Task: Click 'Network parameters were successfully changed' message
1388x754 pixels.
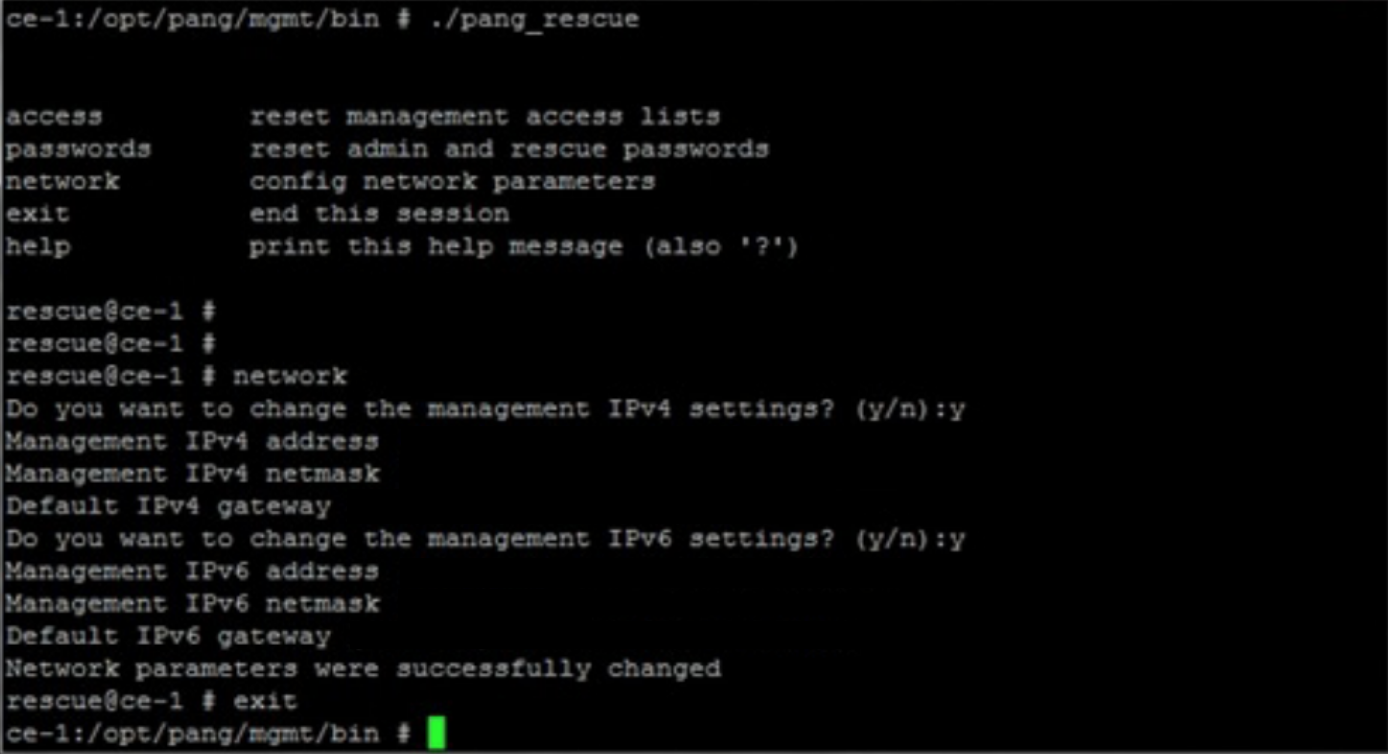Action: pos(363,668)
